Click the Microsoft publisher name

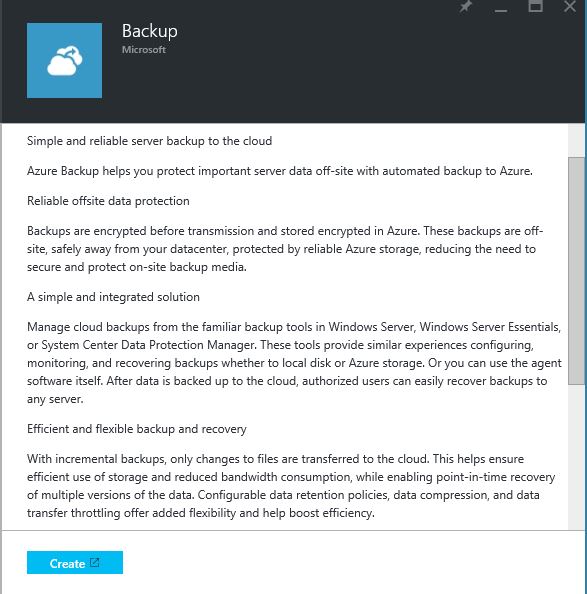point(144,50)
